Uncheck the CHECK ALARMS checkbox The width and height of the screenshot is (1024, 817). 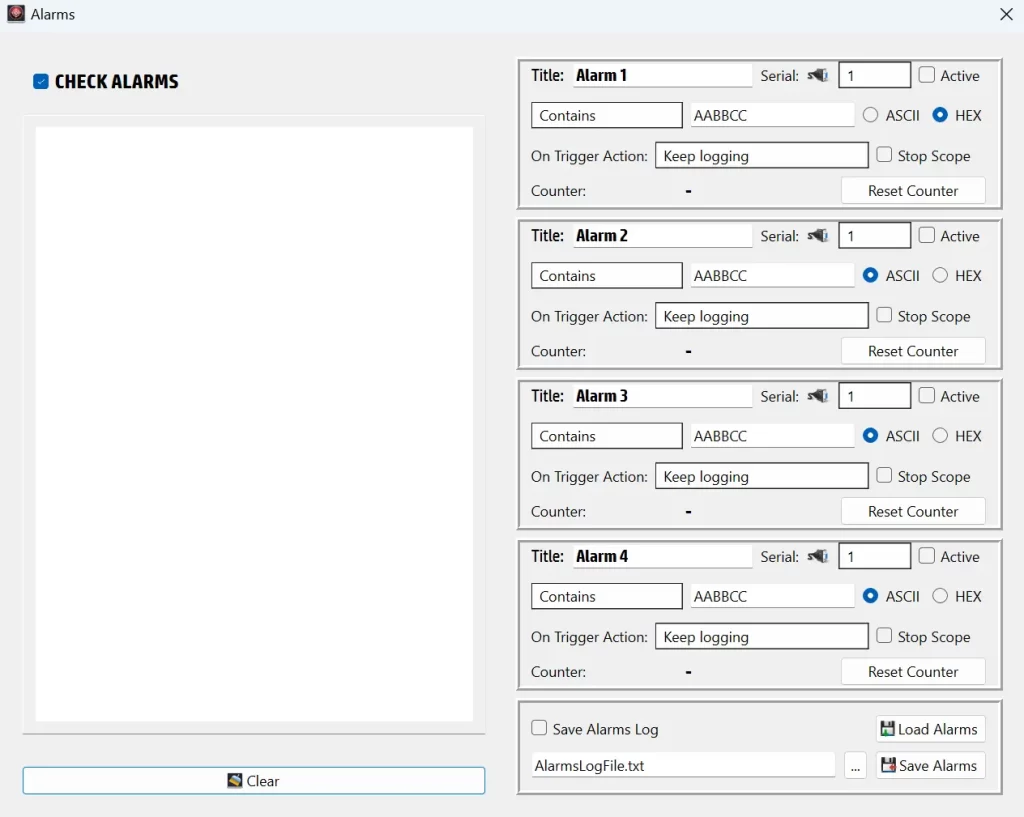[40, 82]
